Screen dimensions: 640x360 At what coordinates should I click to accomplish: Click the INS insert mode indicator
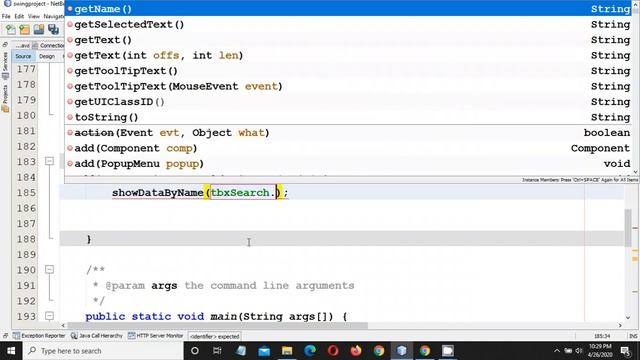coord(633,336)
